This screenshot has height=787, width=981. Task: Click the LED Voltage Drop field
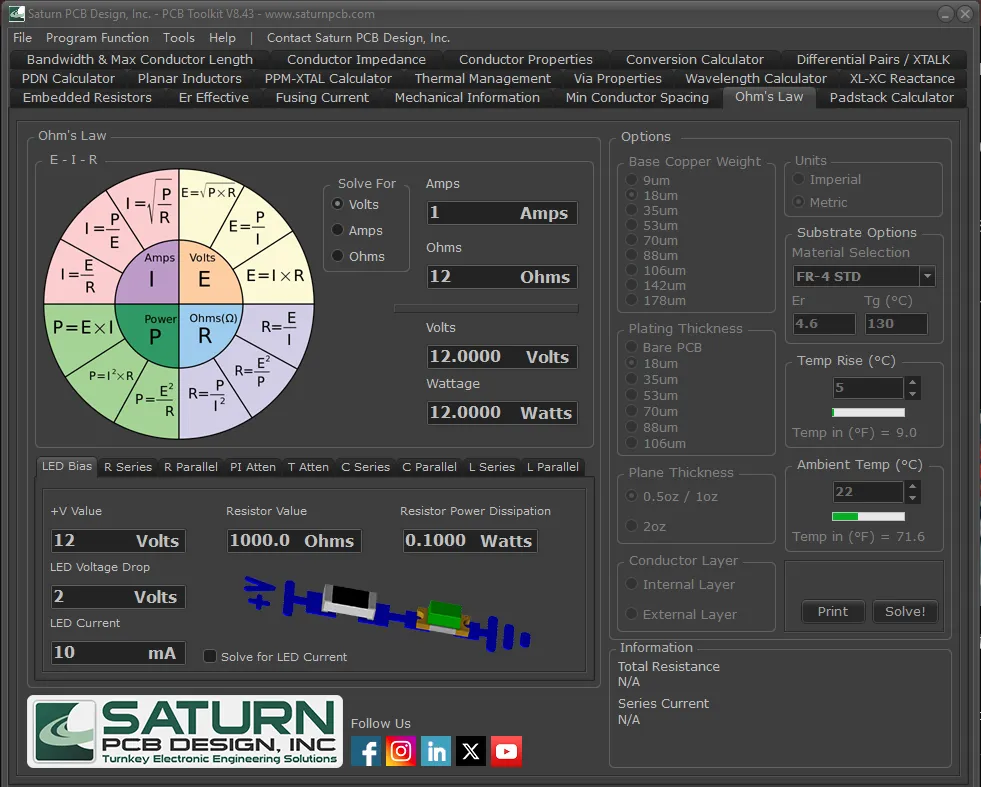point(118,596)
